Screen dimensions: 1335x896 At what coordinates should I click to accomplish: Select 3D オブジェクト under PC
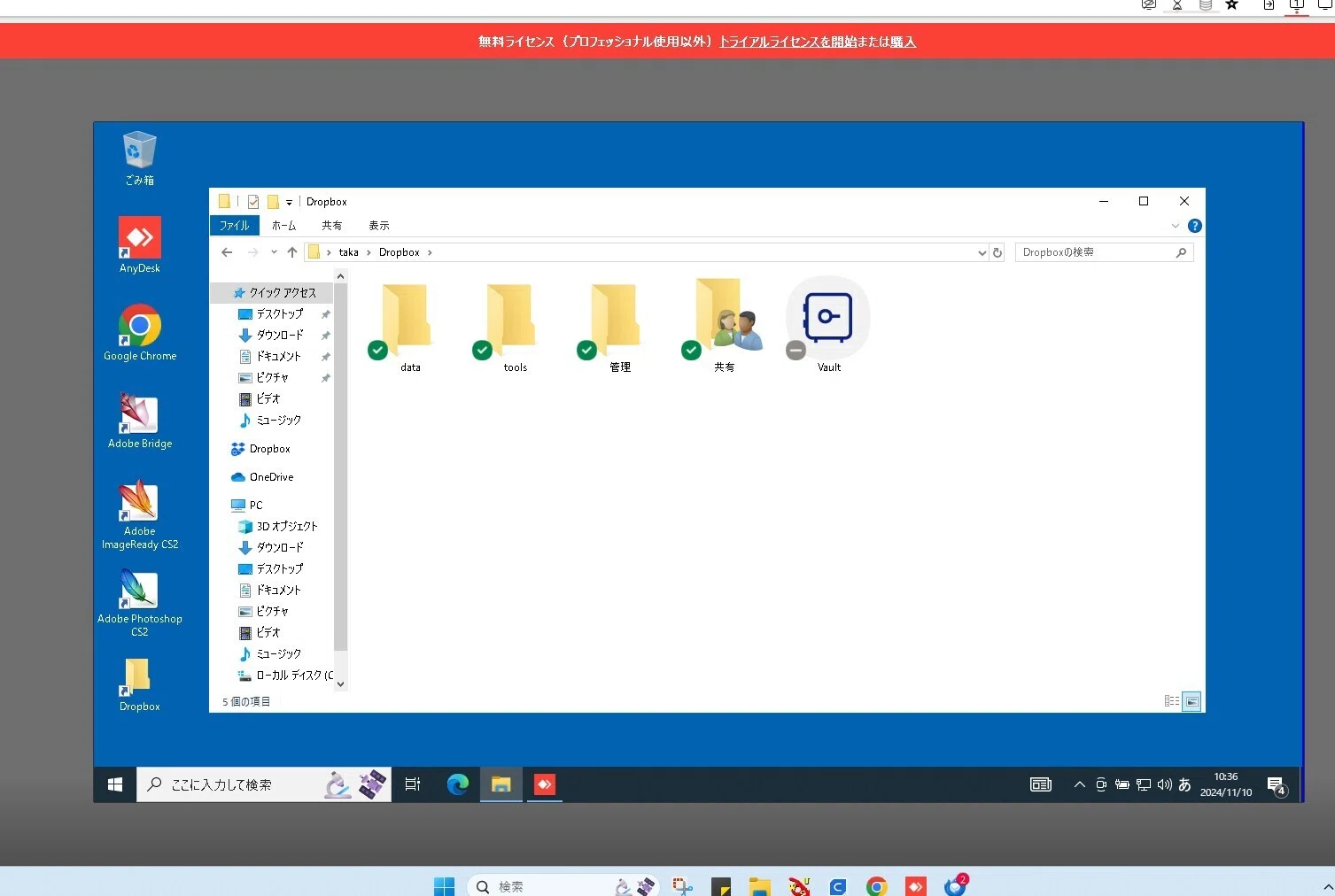(x=278, y=526)
